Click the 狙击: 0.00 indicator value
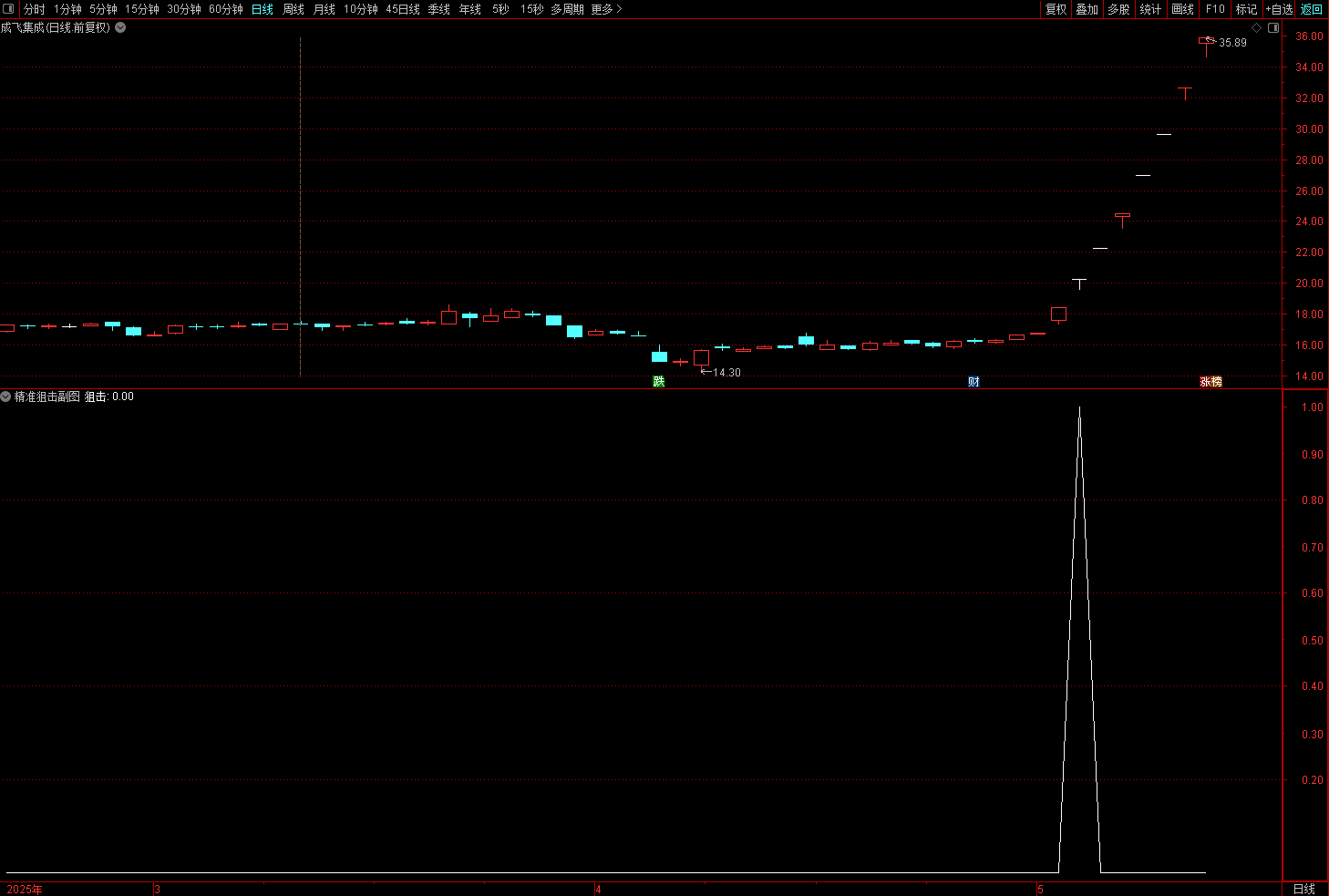The height and width of the screenshot is (896, 1329). 109,397
